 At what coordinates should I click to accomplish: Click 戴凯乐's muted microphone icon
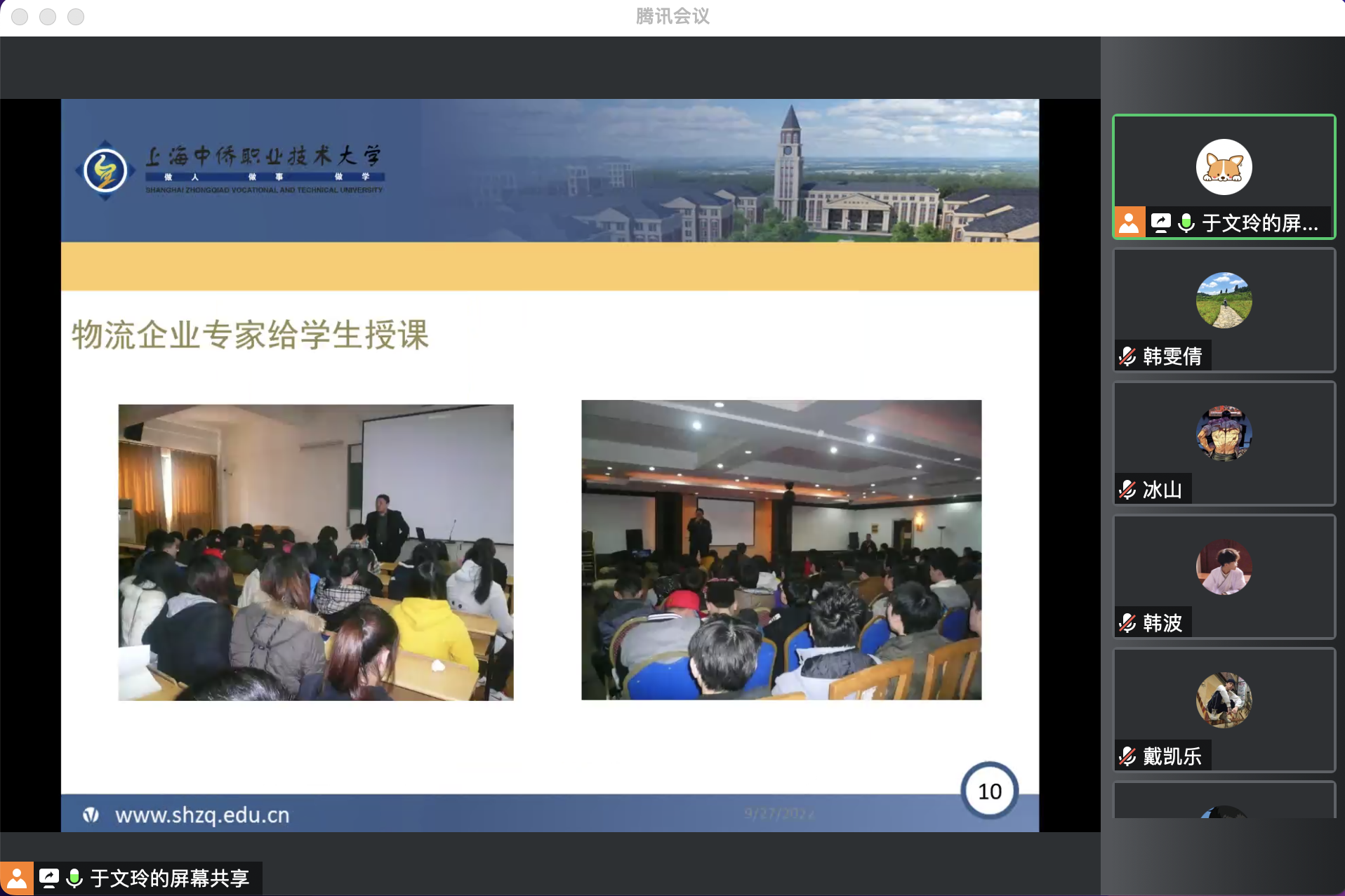coord(1127,756)
